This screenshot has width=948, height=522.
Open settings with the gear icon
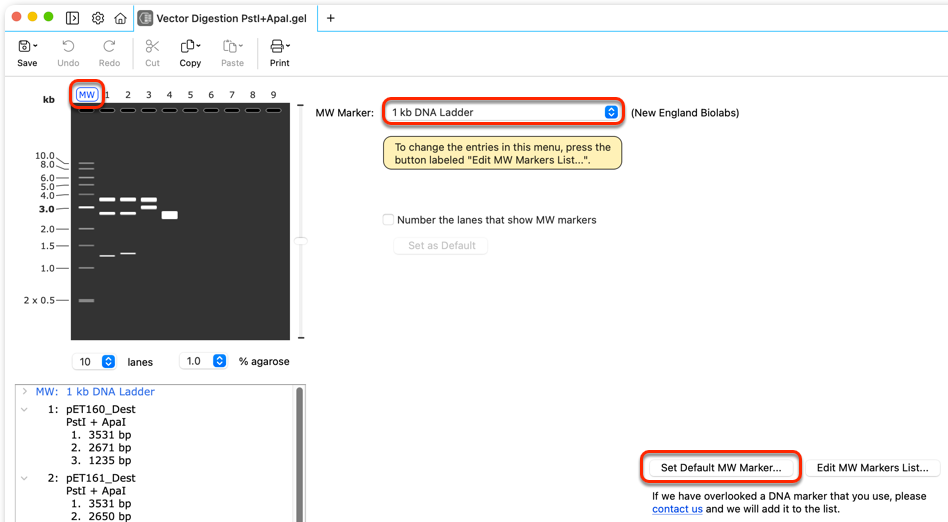(x=98, y=18)
